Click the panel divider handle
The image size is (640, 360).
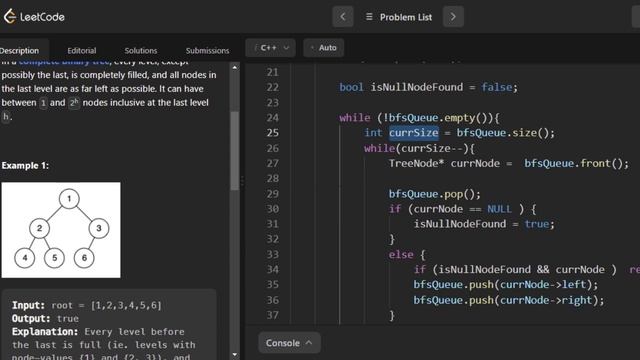(242, 181)
